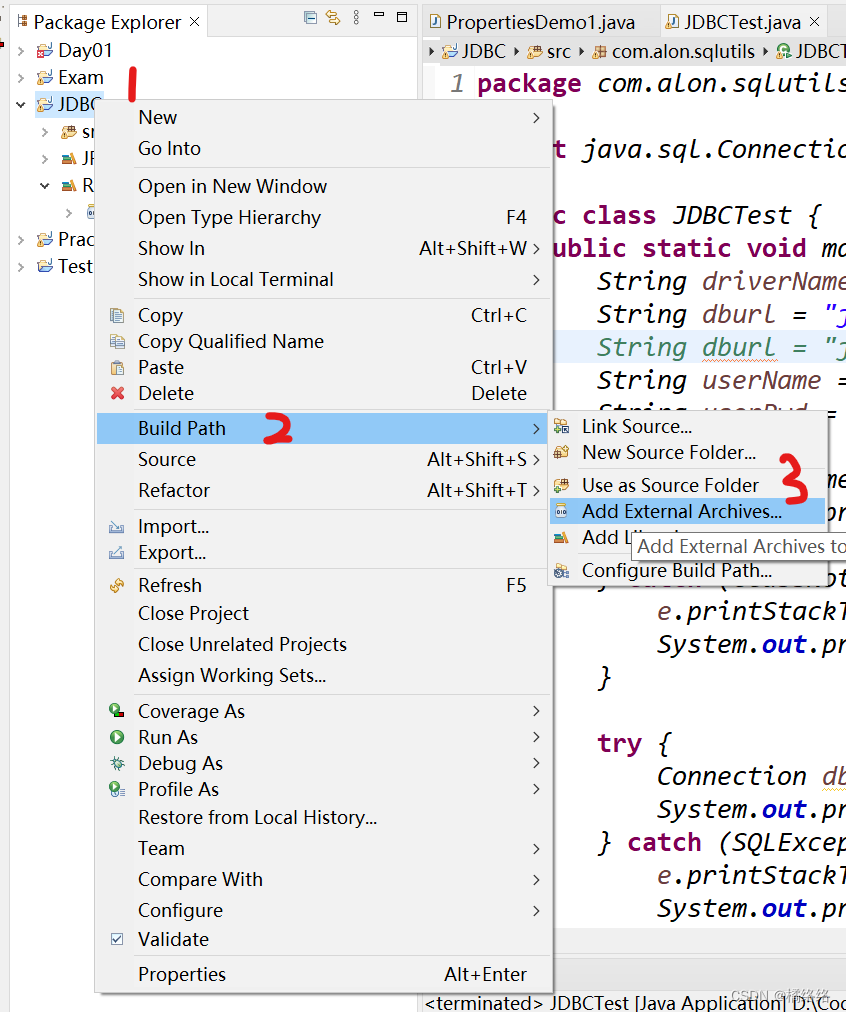Expand Day01 project tree node
This screenshot has width=846, height=1012.
tap(21, 50)
